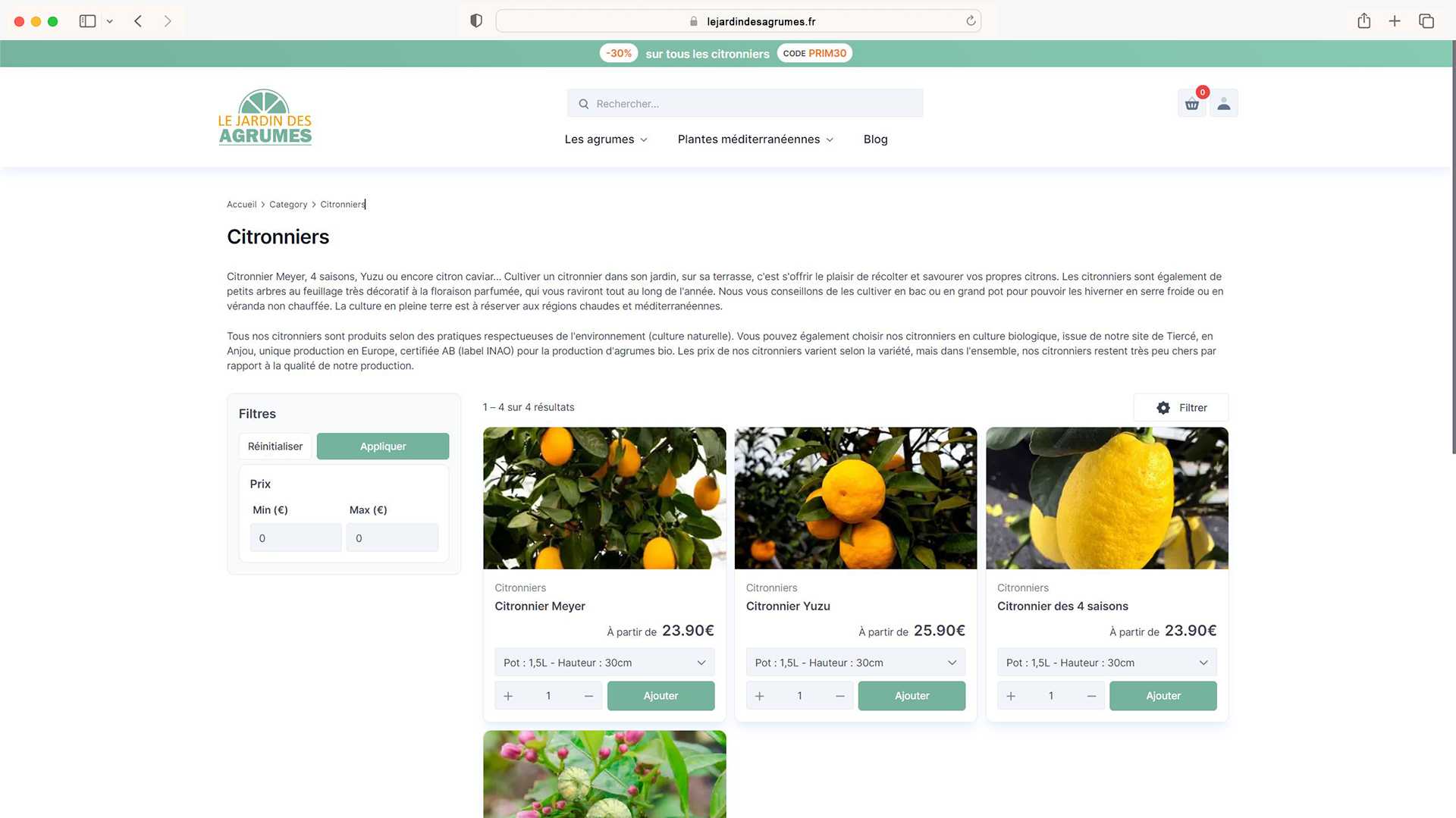Viewport: 1456px width, 818px height.
Task: Click the Safari sidebar toggle icon
Action: point(87,21)
